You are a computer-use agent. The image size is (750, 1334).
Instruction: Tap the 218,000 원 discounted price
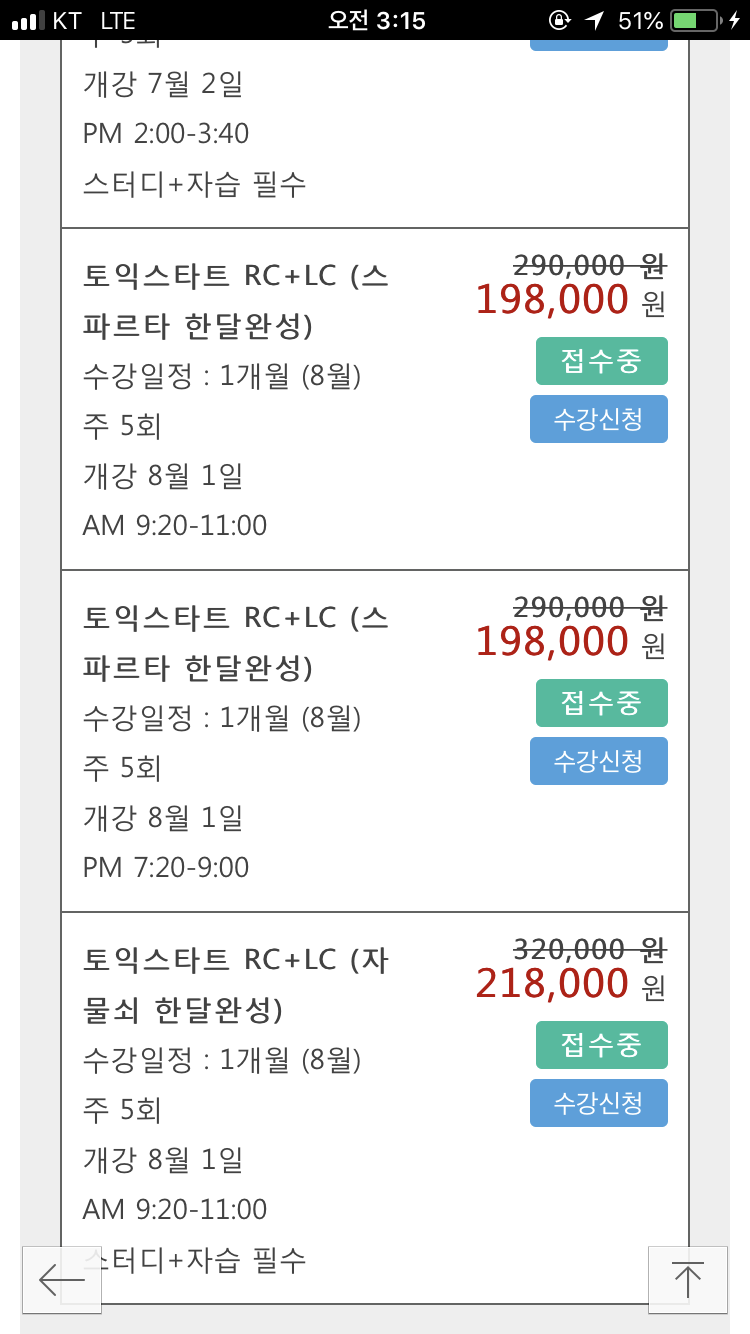(x=569, y=985)
